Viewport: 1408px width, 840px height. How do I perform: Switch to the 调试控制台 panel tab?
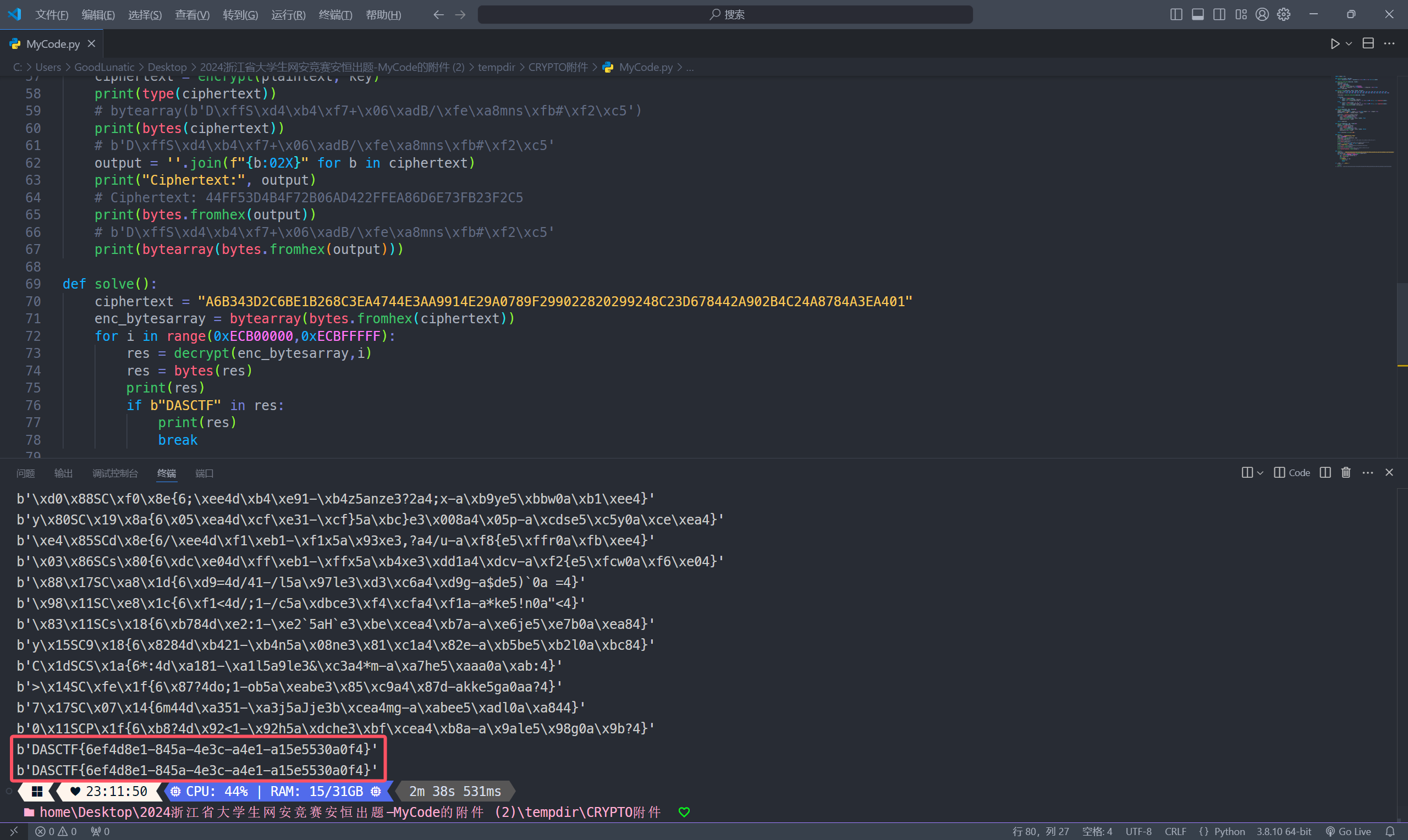pyautogui.click(x=115, y=473)
